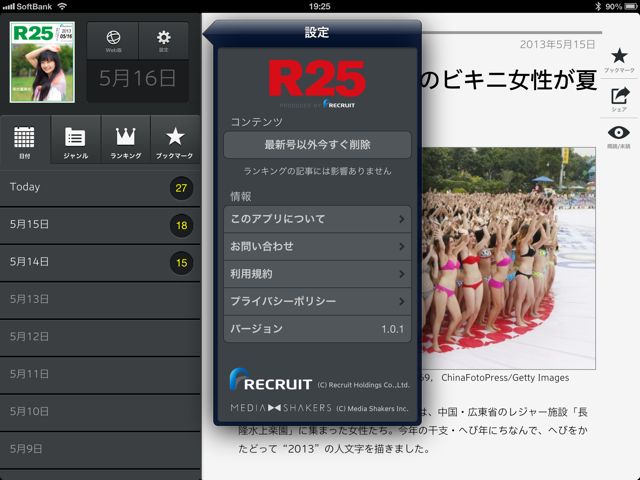Screen dimensions: 640x480
Task: Tap the 2013年5月15日 article date
Action: click(558, 44)
